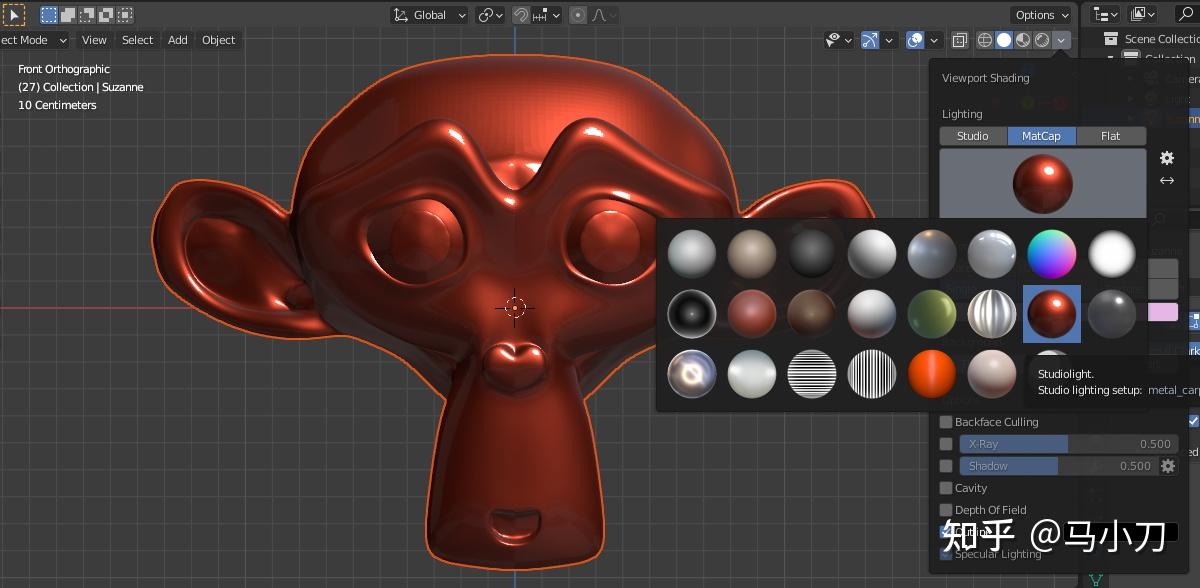This screenshot has height=588, width=1200.
Task: Open the Object menu
Action: pos(218,40)
